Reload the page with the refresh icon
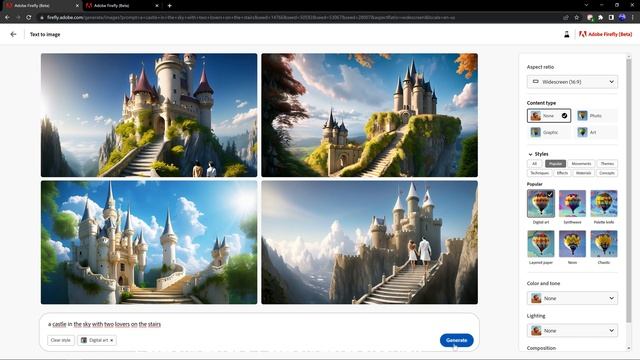Image resolution: width=640 pixels, height=360 pixels. [29, 18]
